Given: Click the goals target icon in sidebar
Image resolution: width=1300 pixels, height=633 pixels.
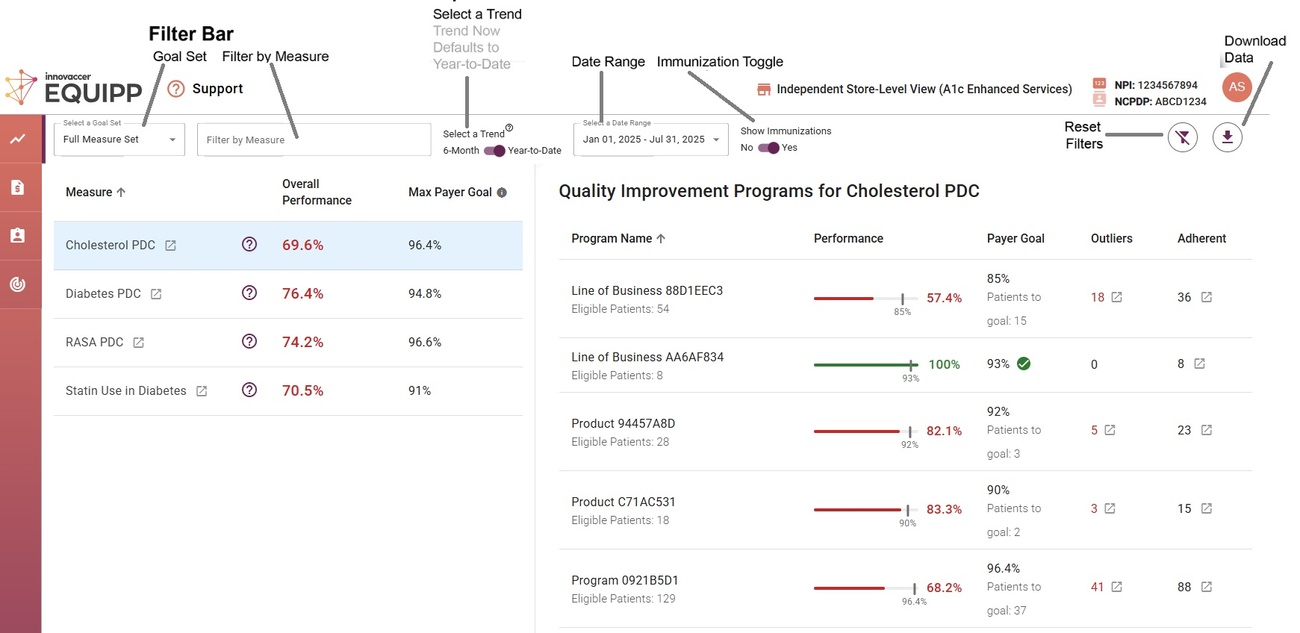Looking at the screenshot, I should point(17,283).
